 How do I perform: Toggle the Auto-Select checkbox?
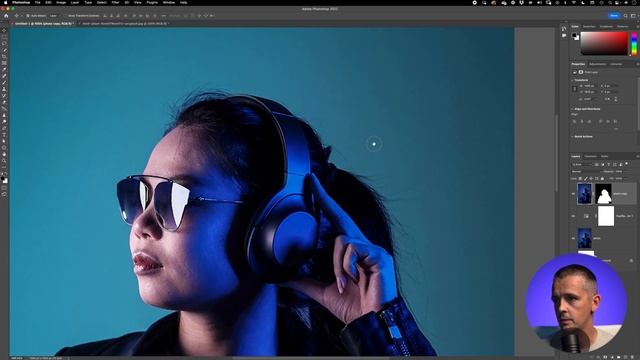click(x=28, y=16)
